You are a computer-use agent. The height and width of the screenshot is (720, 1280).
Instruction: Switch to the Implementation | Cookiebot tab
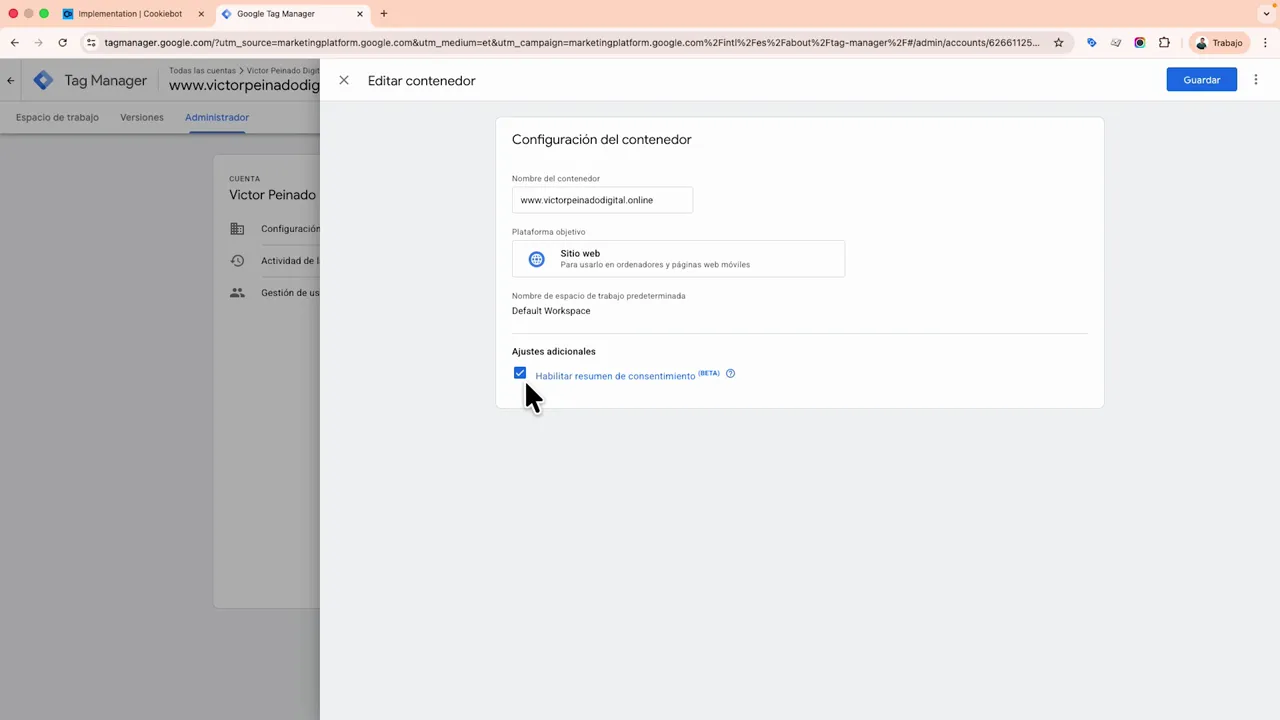pyautogui.click(x=130, y=14)
